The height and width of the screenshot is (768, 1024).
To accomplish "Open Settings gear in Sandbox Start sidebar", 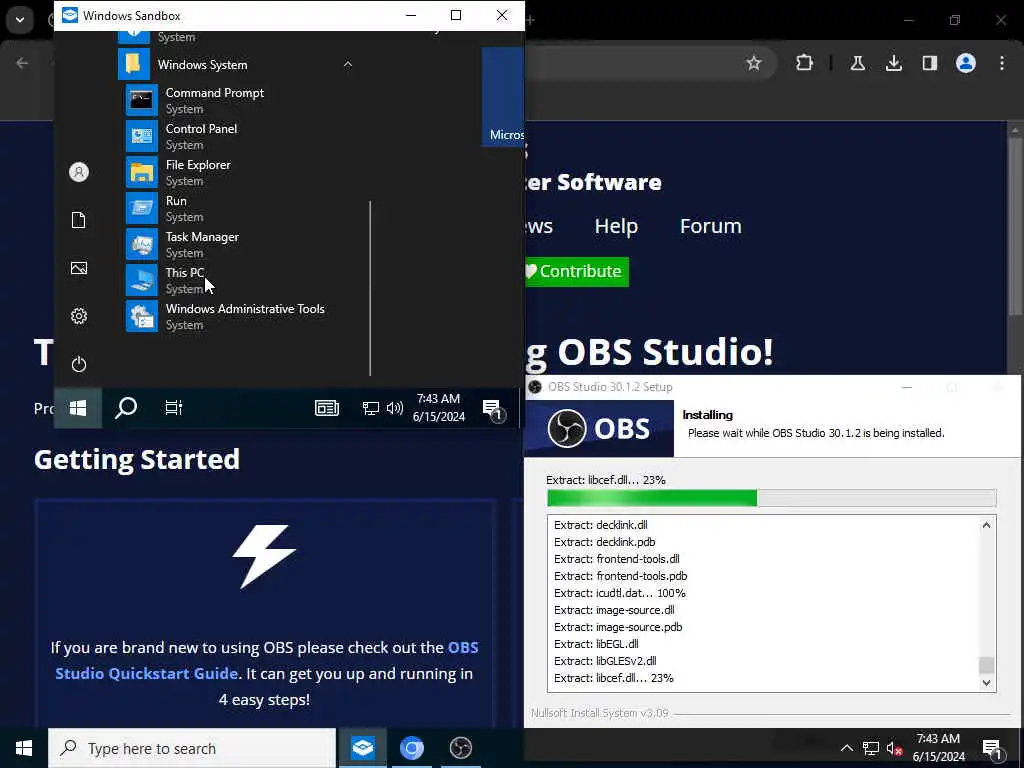I will pos(79,316).
